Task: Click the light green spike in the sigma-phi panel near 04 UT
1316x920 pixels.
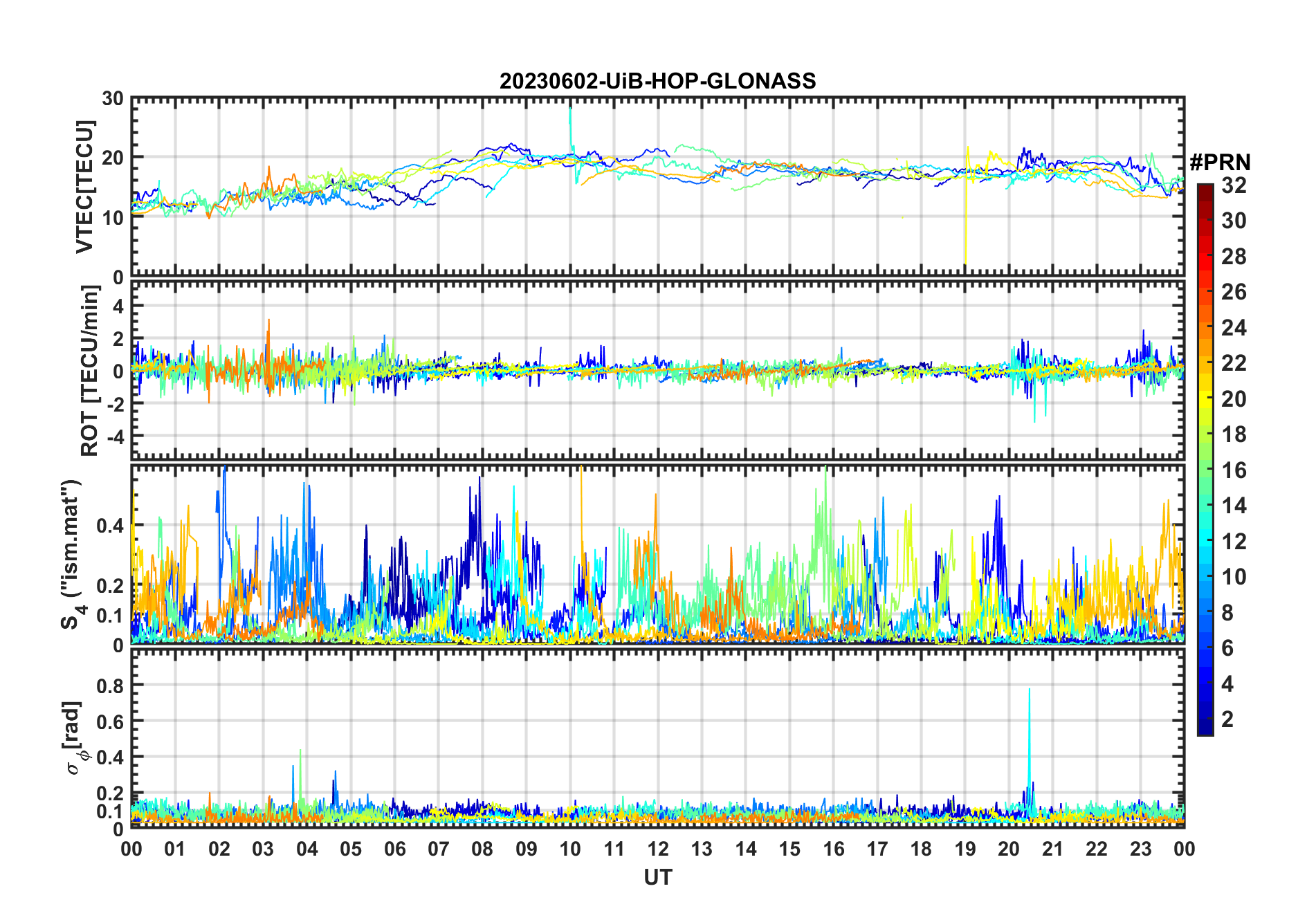Action: [300, 775]
